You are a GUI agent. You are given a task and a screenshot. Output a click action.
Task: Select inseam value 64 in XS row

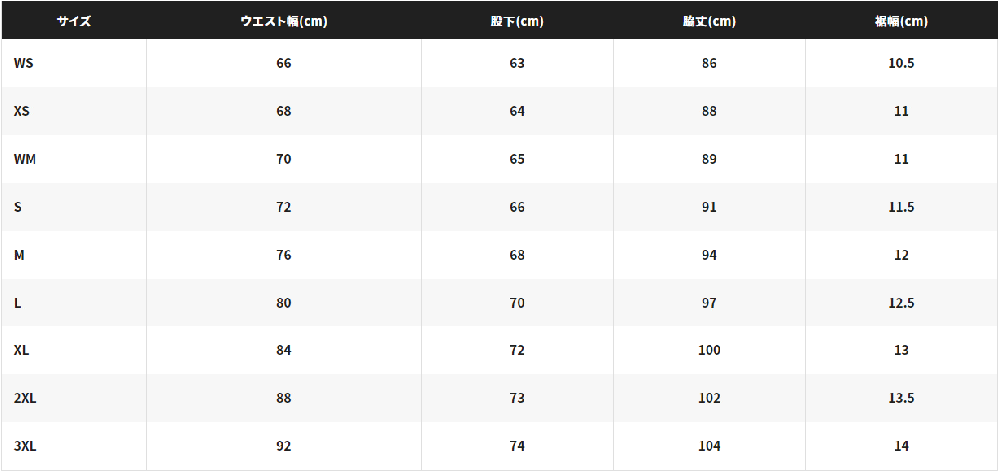(517, 111)
